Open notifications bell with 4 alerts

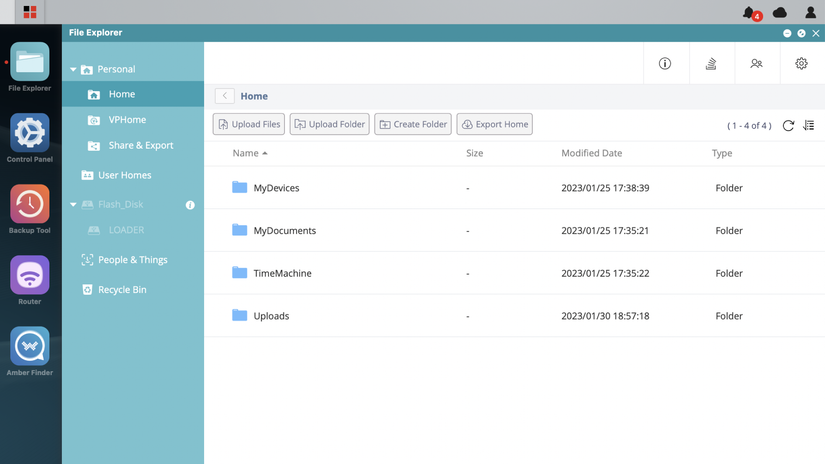[751, 13]
